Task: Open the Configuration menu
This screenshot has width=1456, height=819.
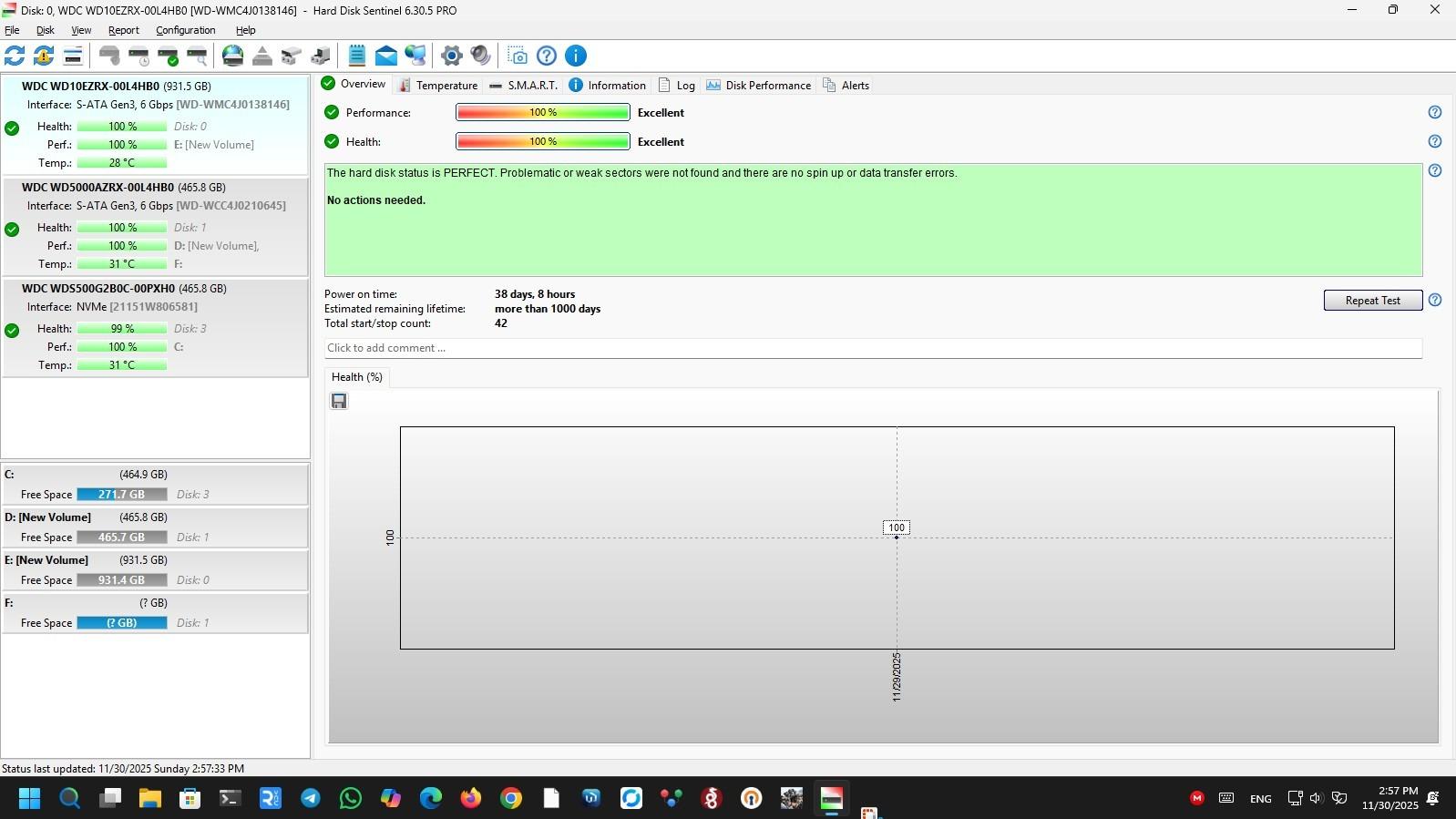Action: 185,30
